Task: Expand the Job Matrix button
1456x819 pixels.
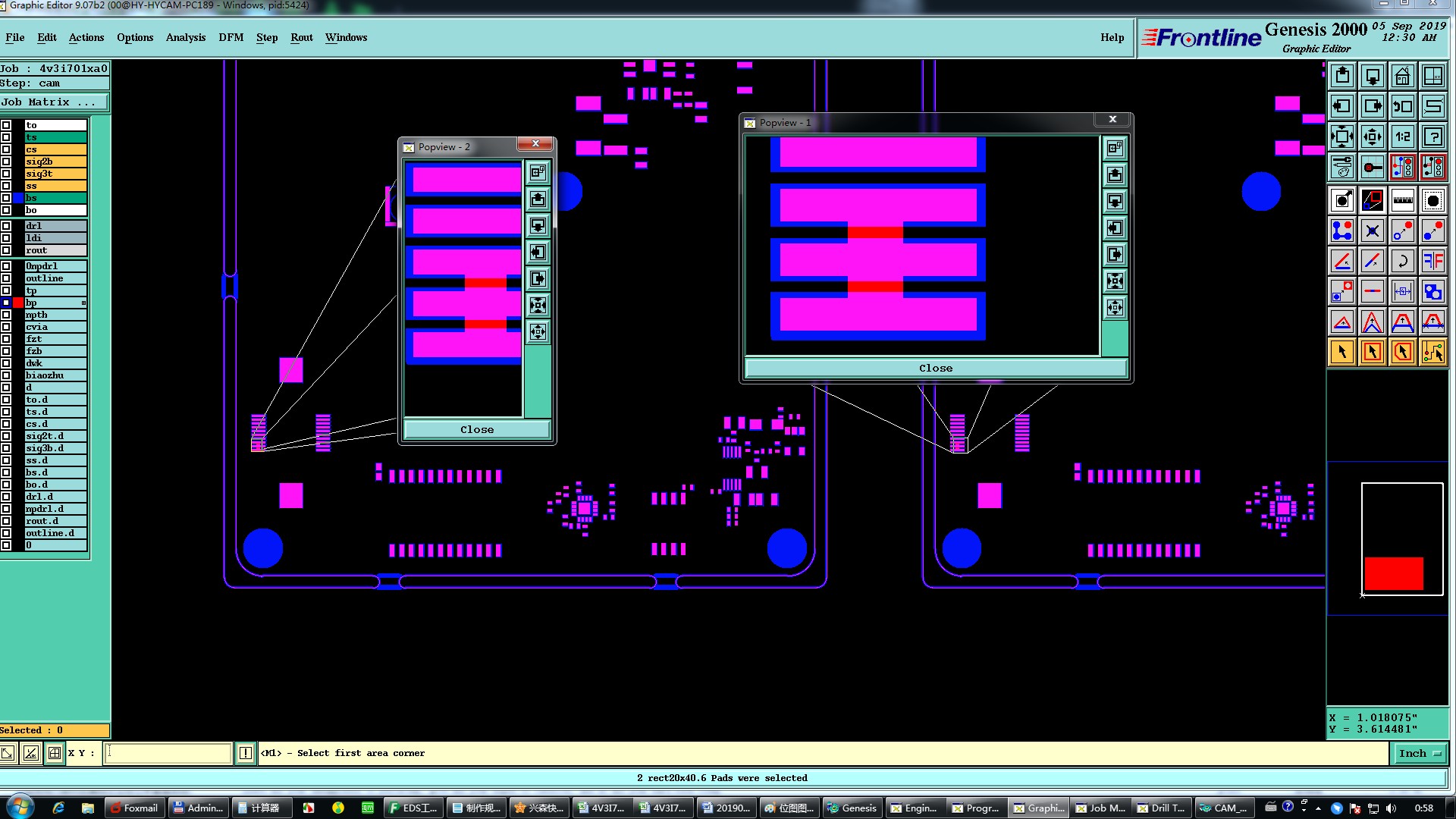Action: tap(53, 102)
